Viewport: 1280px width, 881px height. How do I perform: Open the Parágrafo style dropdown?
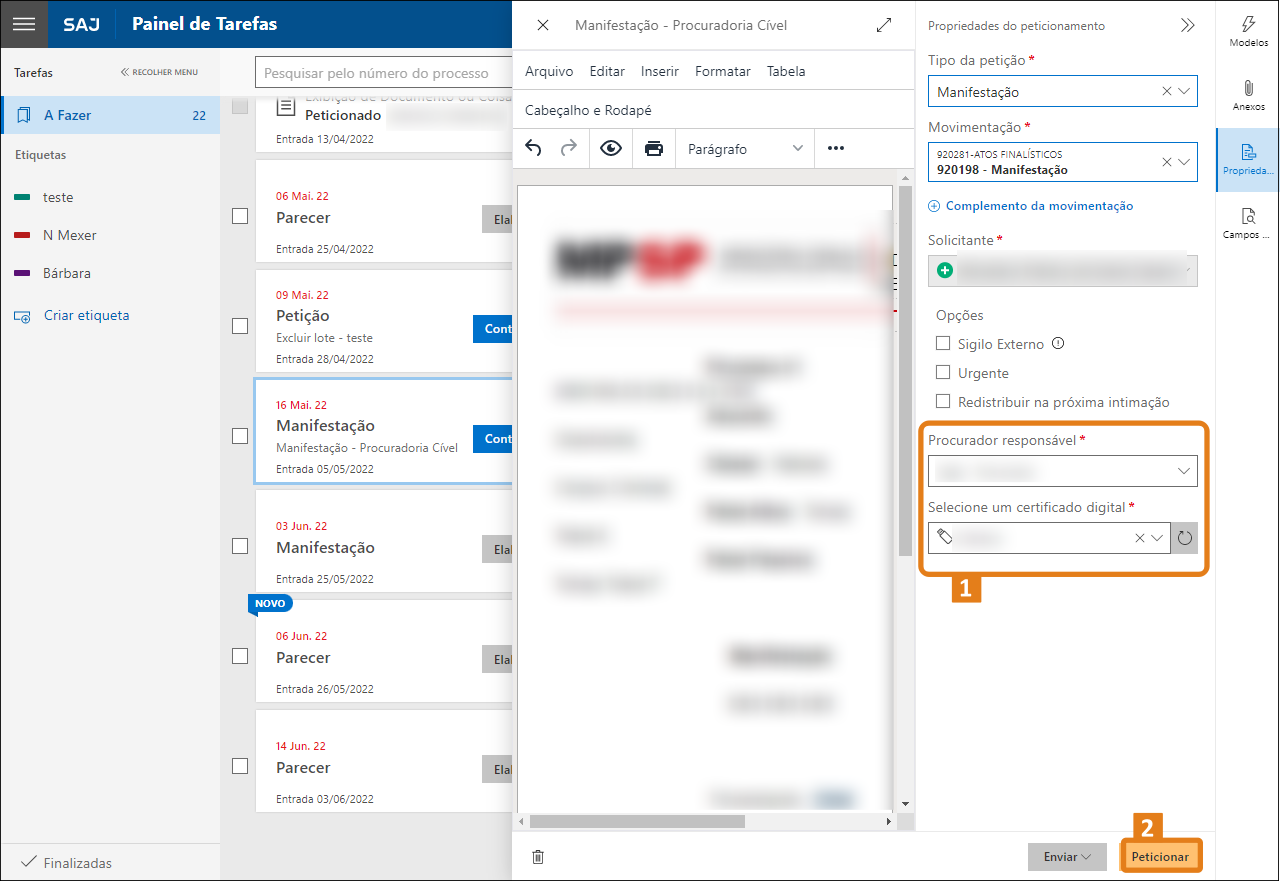coord(744,149)
